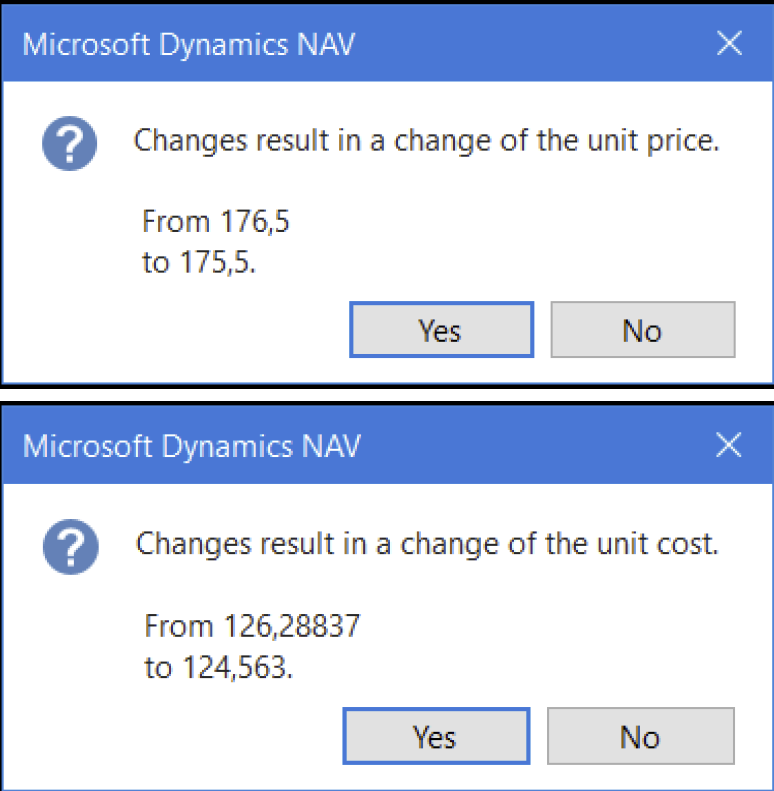The width and height of the screenshot is (774, 791).
Task: Close the unit price confirmation dialog with X
Action: pos(729,43)
